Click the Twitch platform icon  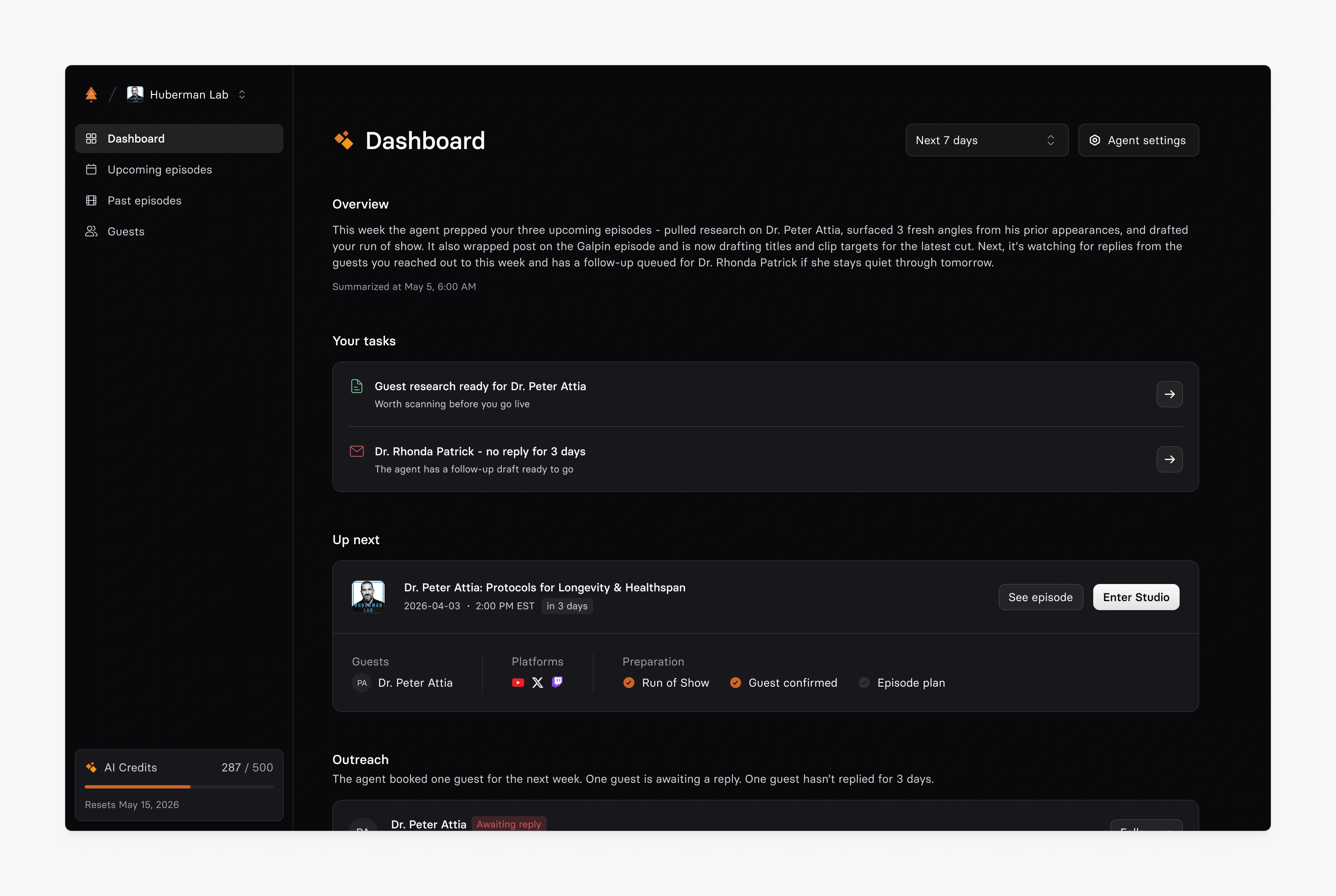point(557,682)
